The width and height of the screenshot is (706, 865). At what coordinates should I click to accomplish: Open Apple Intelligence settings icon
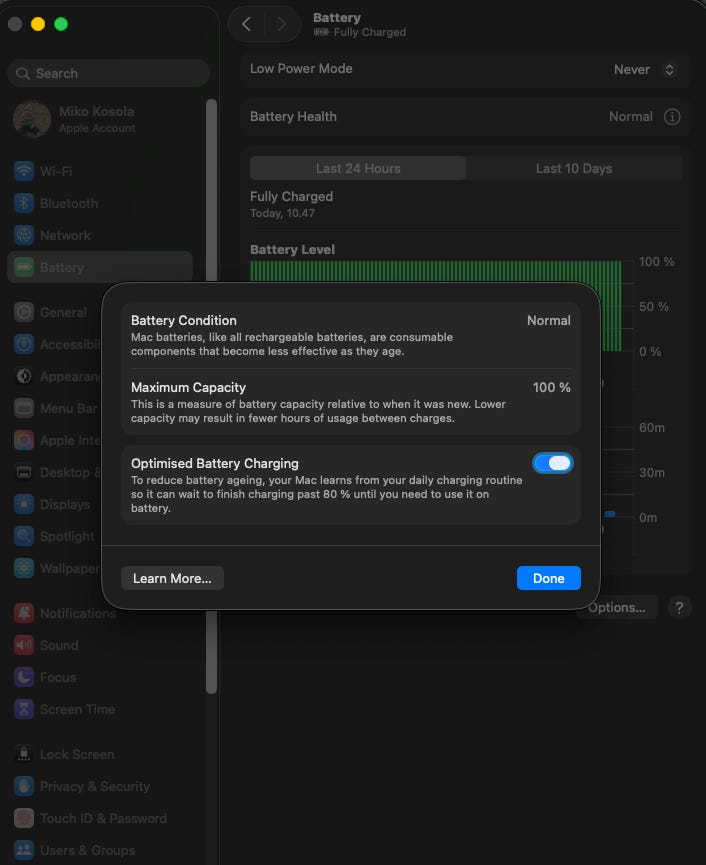pos(24,440)
